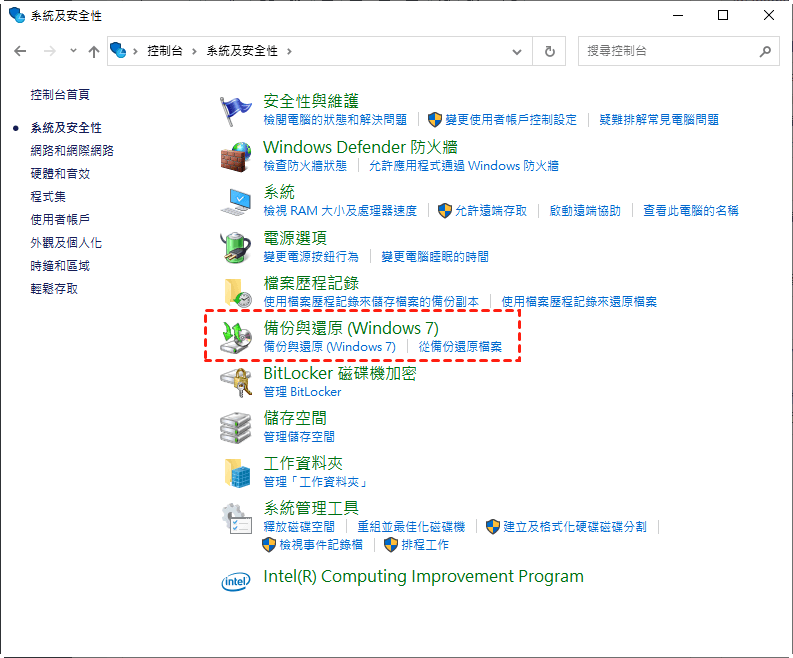The height and width of the screenshot is (658, 793).
Task: Go back with the left arrow
Action: pyautogui.click(x=20, y=51)
